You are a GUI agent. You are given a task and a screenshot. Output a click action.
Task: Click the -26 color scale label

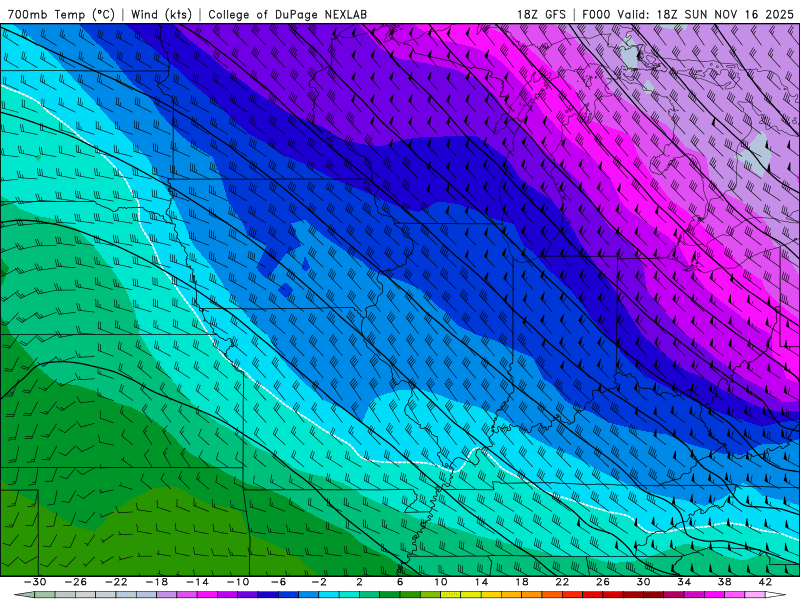point(76,582)
